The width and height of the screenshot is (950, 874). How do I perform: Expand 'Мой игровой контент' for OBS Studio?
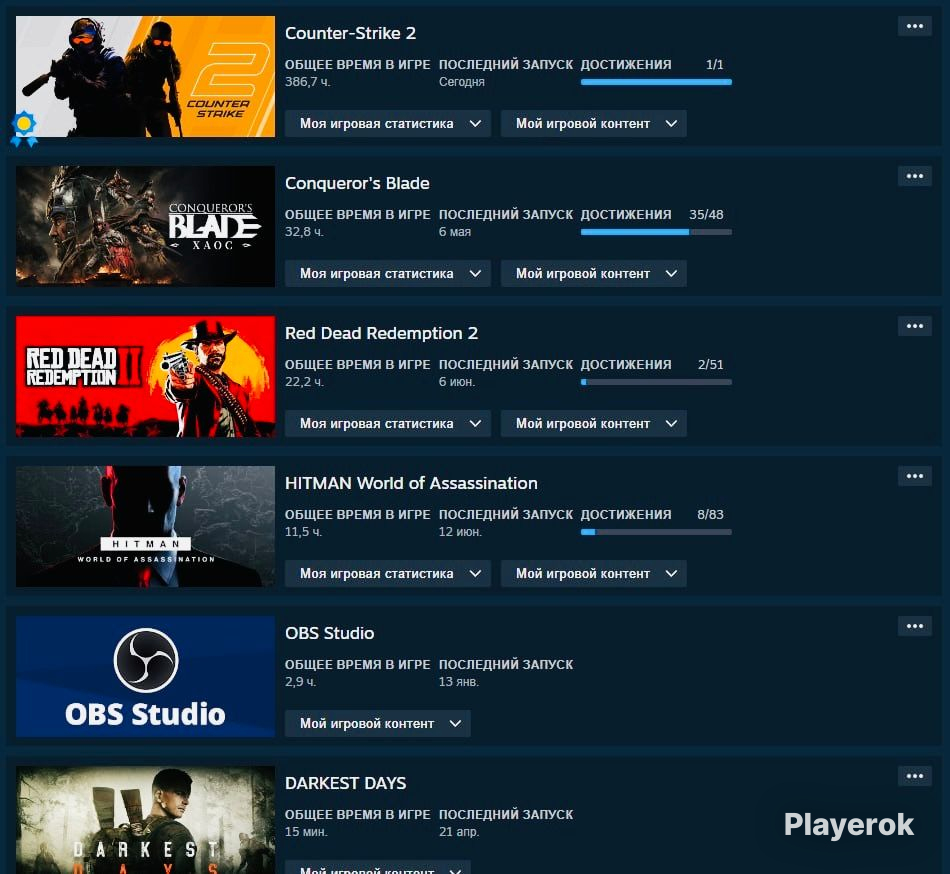377,724
